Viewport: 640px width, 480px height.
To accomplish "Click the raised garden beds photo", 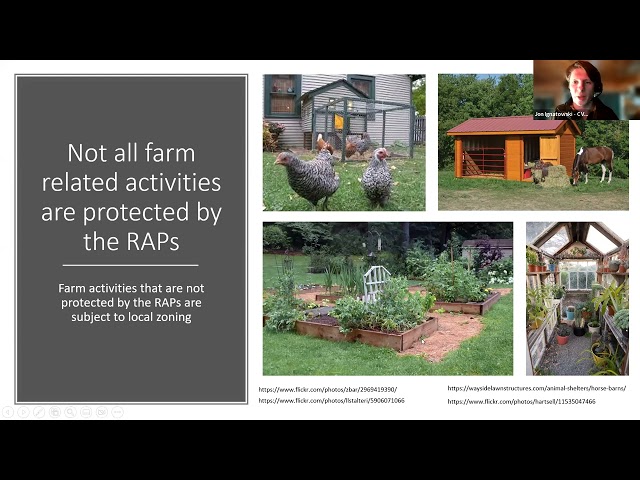I will (x=387, y=298).
